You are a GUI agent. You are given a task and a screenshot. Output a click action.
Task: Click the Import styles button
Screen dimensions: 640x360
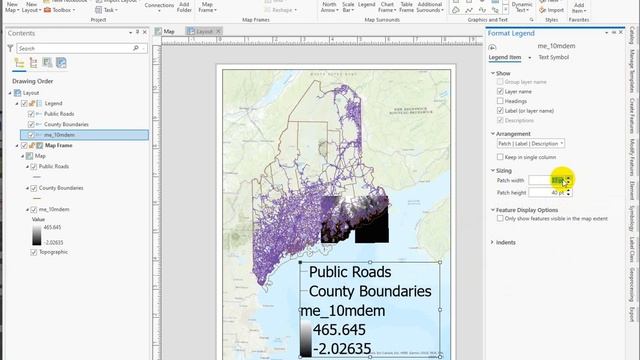tap(551, 10)
